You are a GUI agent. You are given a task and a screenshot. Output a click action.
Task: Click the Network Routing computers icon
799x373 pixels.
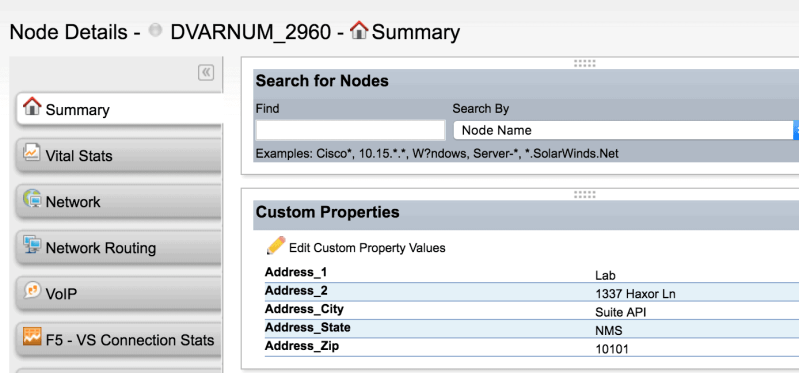(x=32, y=245)
